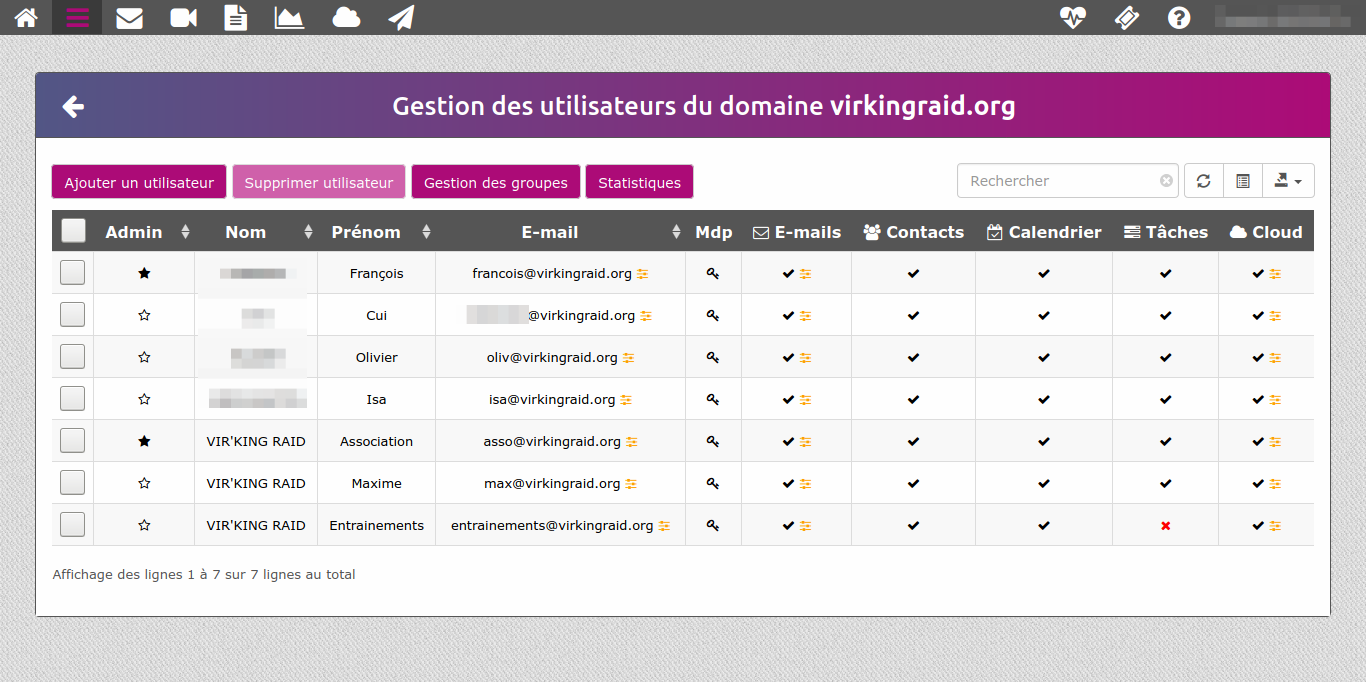The height and width of the screenshot is (682, 1366).
Task: Open the video camera icon in top bar
Action: pos(183,17)
